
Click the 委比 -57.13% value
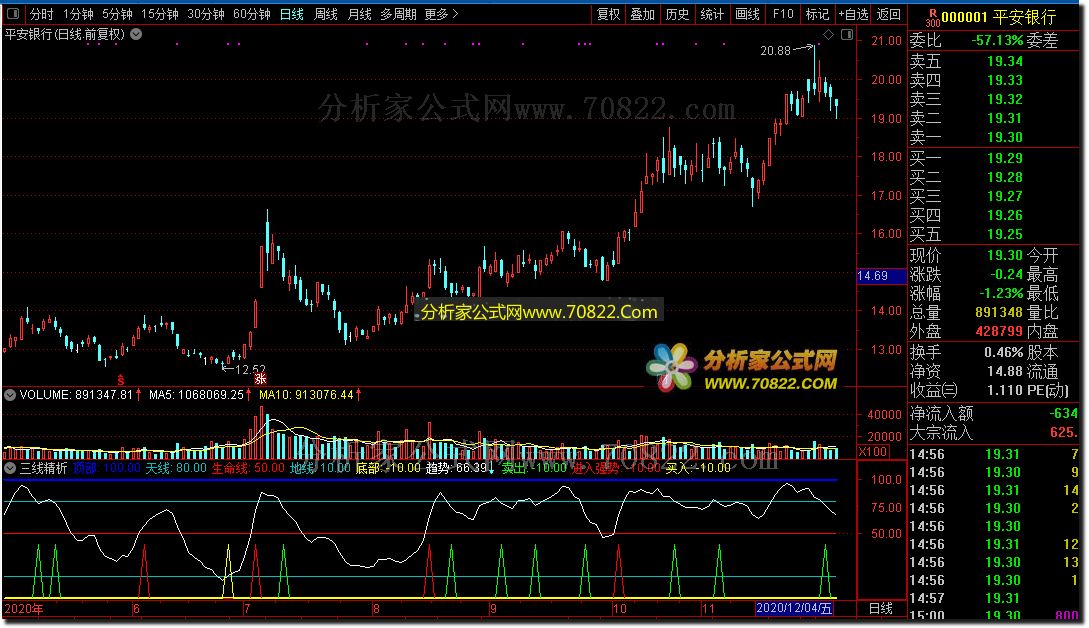pos(997,41)
